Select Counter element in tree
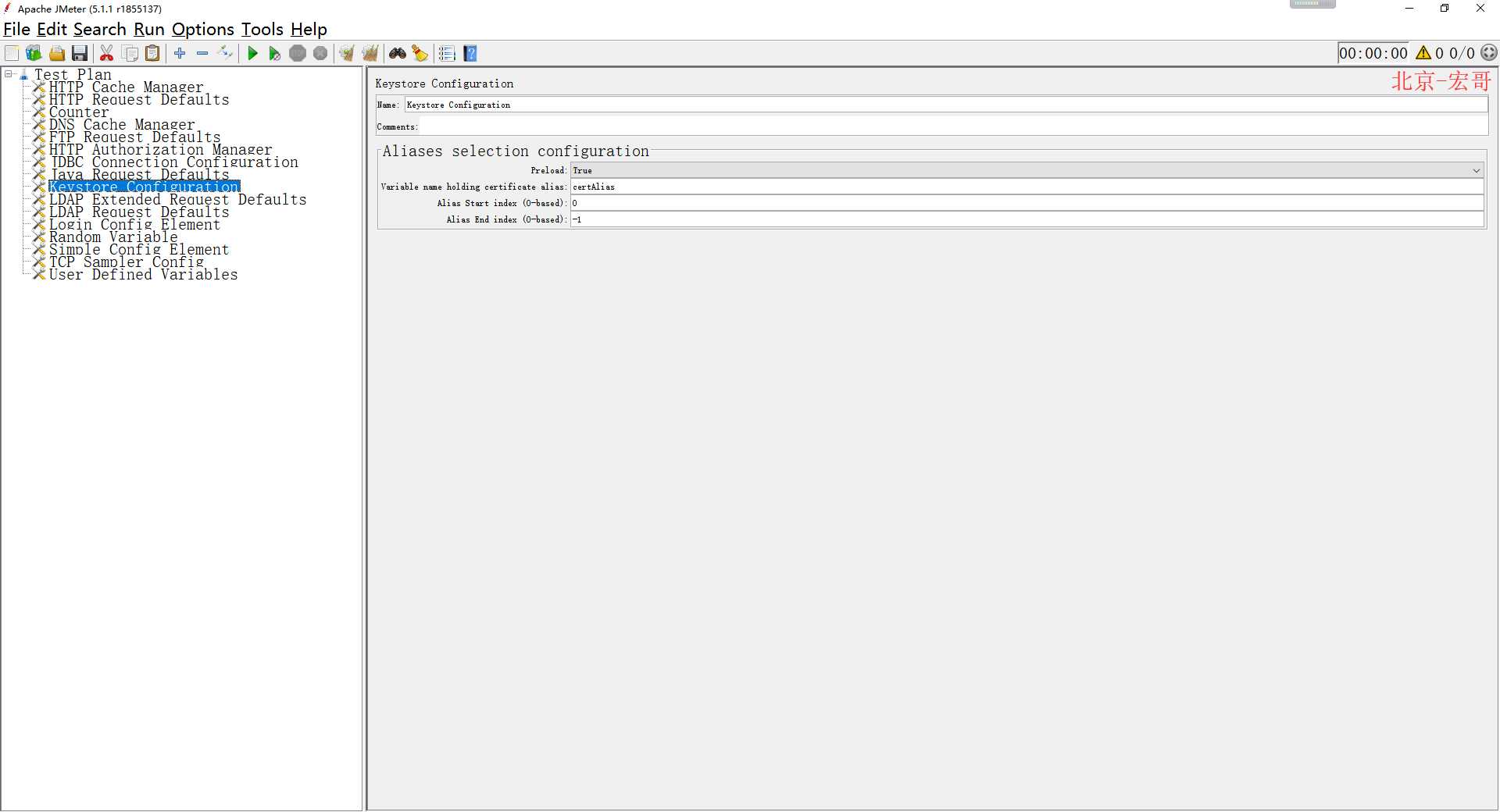The height and width of the screenshot is (812, 1500). [x=79, y=112]
